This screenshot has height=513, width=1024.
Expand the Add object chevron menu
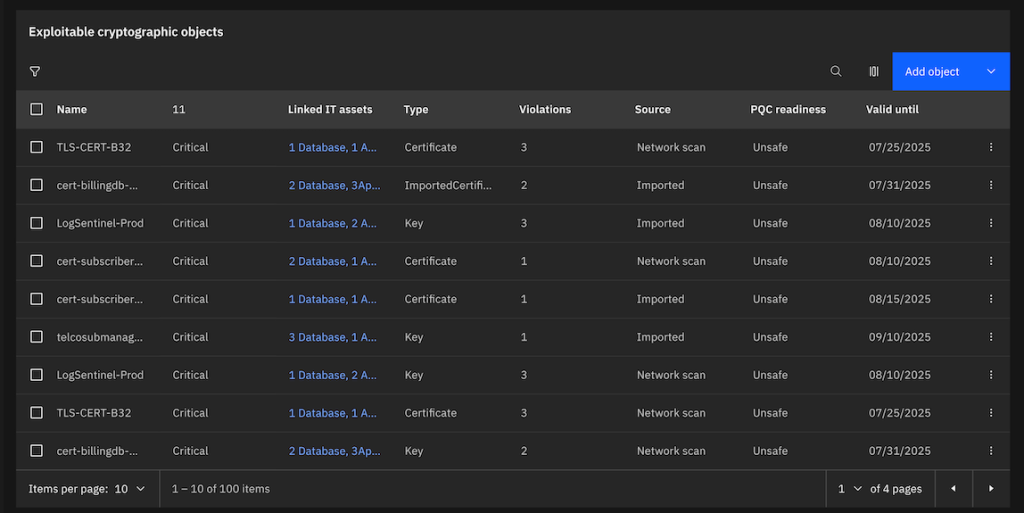991,71
